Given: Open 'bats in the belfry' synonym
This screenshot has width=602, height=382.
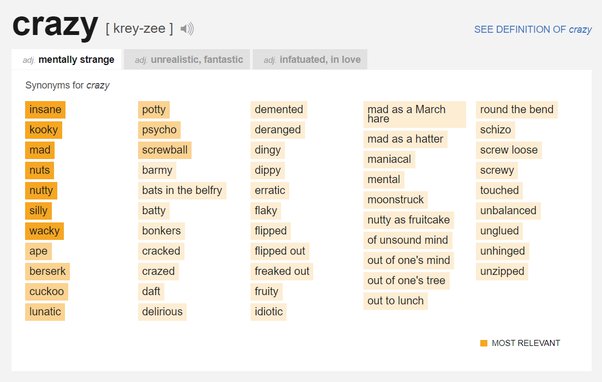Looking at the screenshot, I should coord(182,190).
